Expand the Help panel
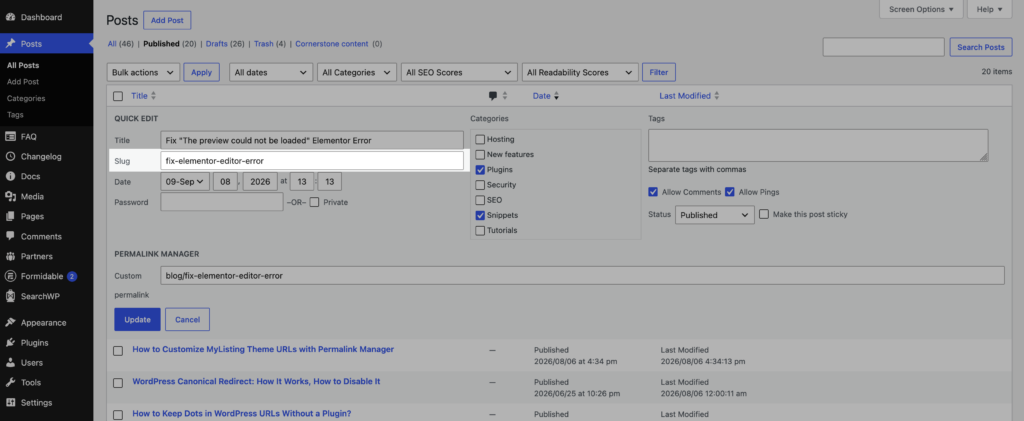This screenshot has width=1024, height=421. click(990, 9)
